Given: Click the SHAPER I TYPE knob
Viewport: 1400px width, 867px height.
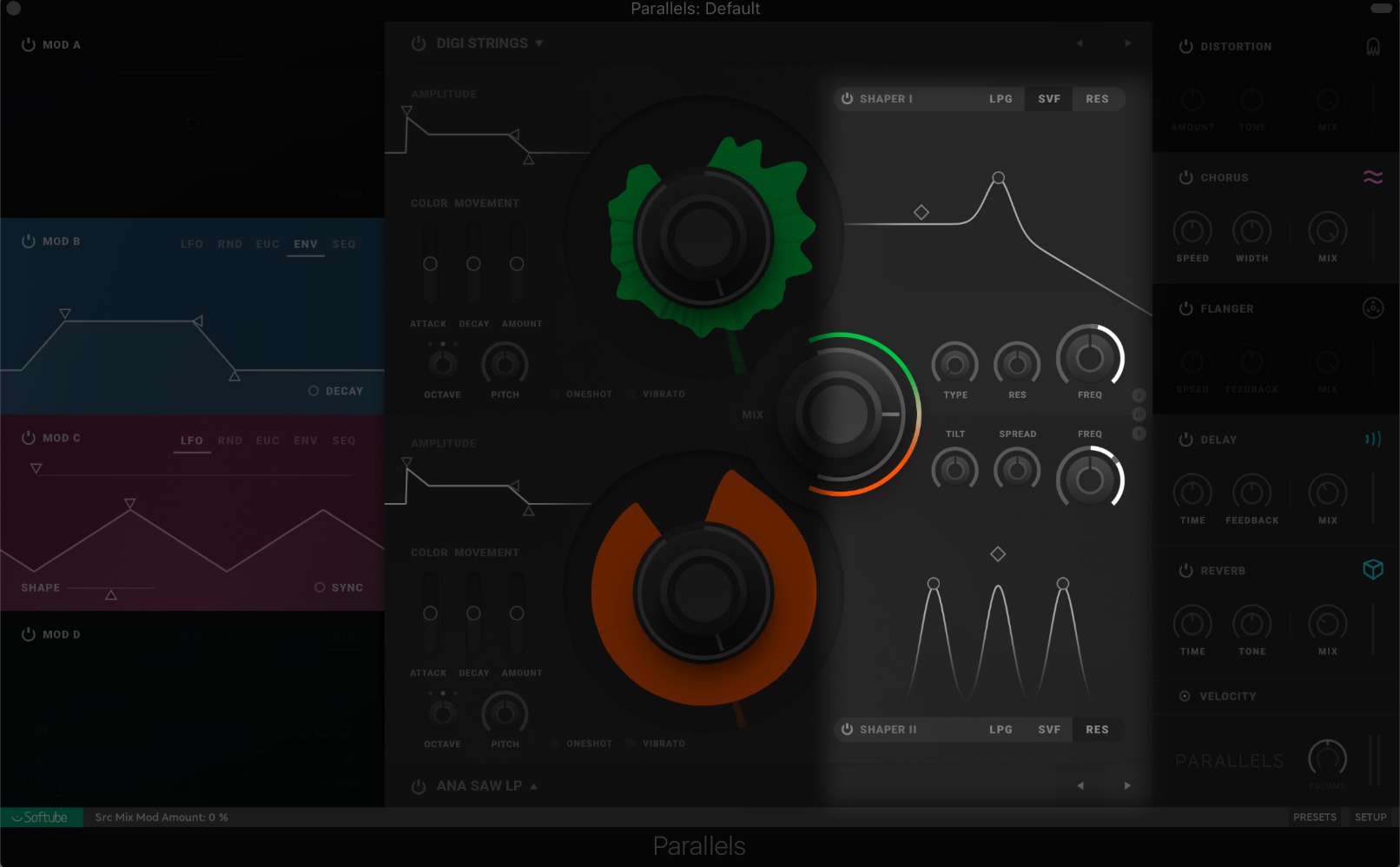Looking at the screenshot, I should pyautogui.click(x=954, y=365).
